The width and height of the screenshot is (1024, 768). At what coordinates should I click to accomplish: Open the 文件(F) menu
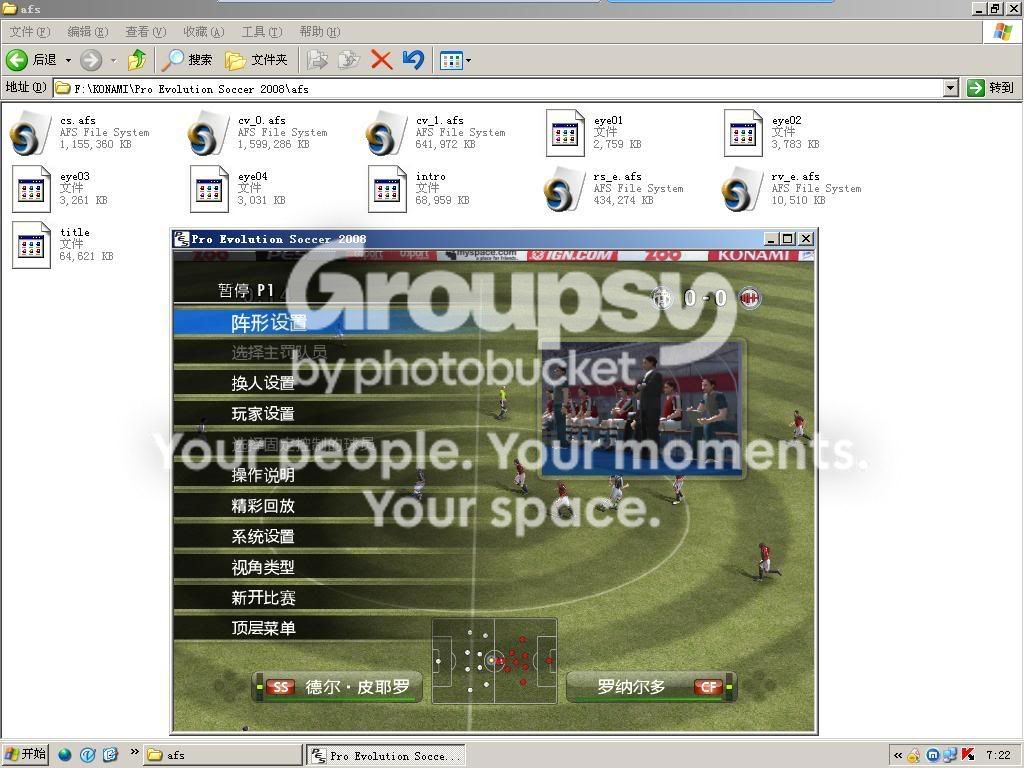coord(29,31)
